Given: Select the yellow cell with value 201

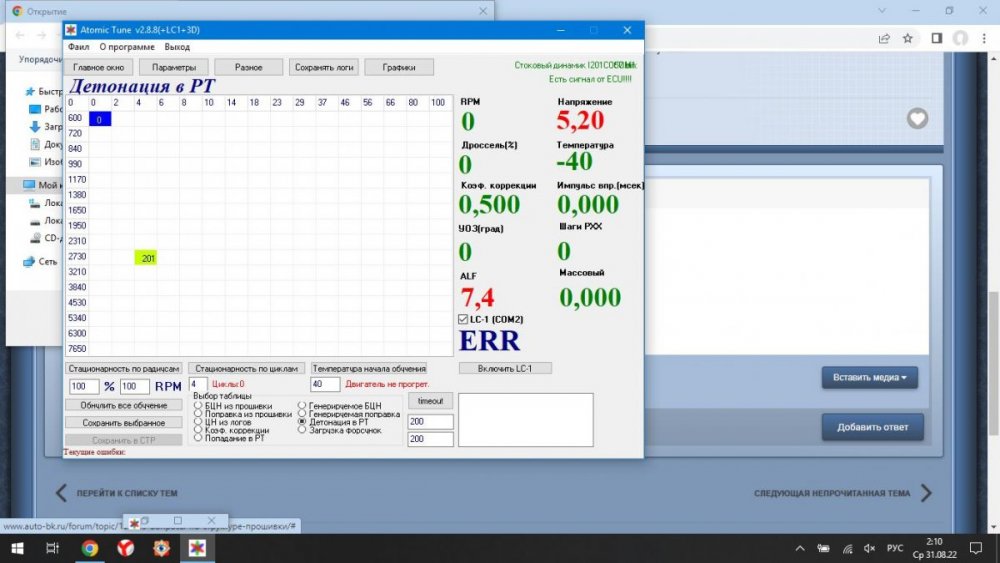Looking at the screenshot, I should (x=146, y=258).
